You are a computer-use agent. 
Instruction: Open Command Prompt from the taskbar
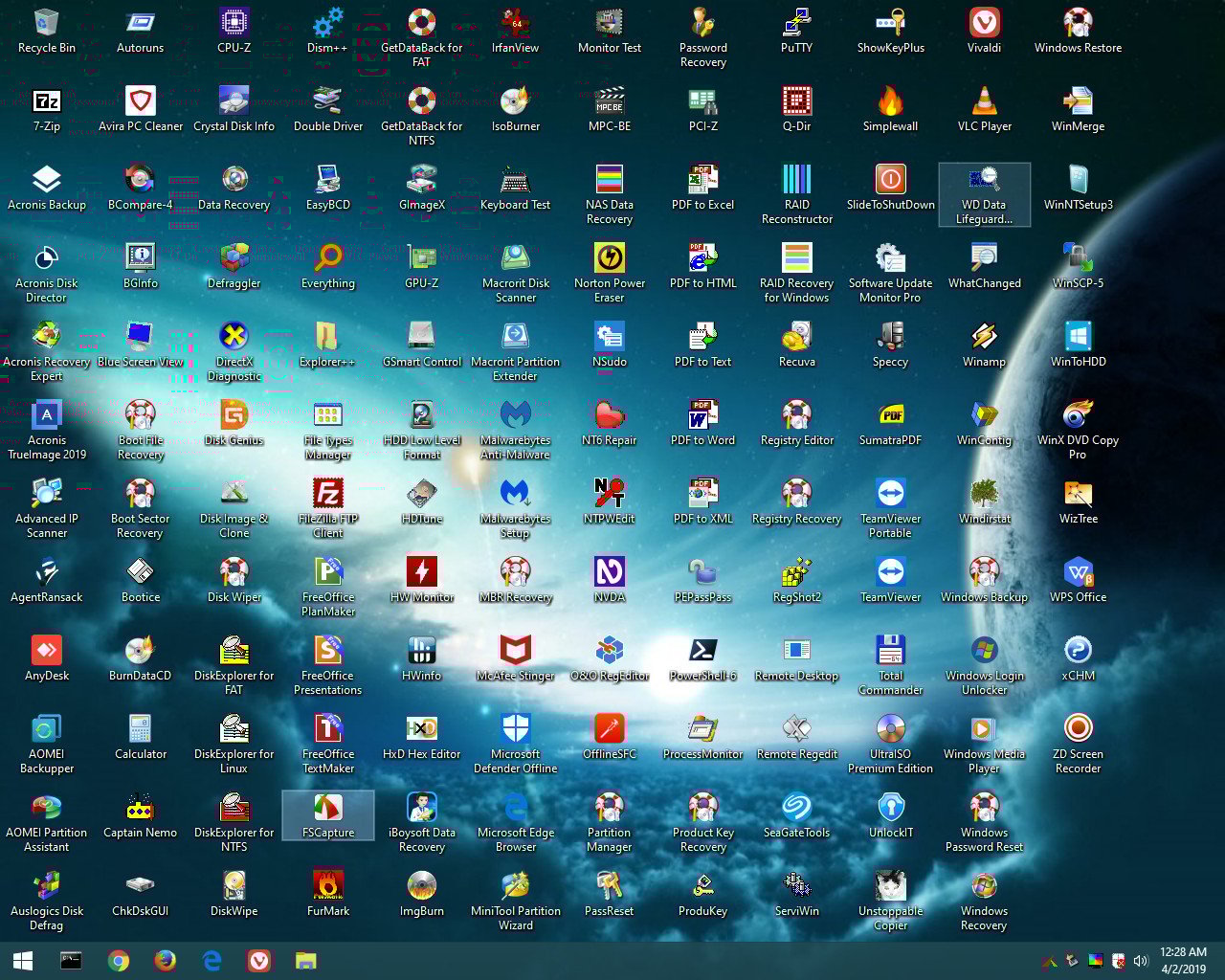tap(71, 961)
